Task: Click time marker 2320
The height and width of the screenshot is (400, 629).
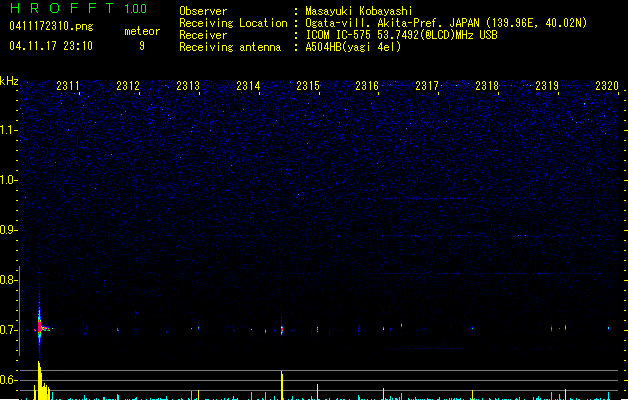Action: (x=607, y=86)
